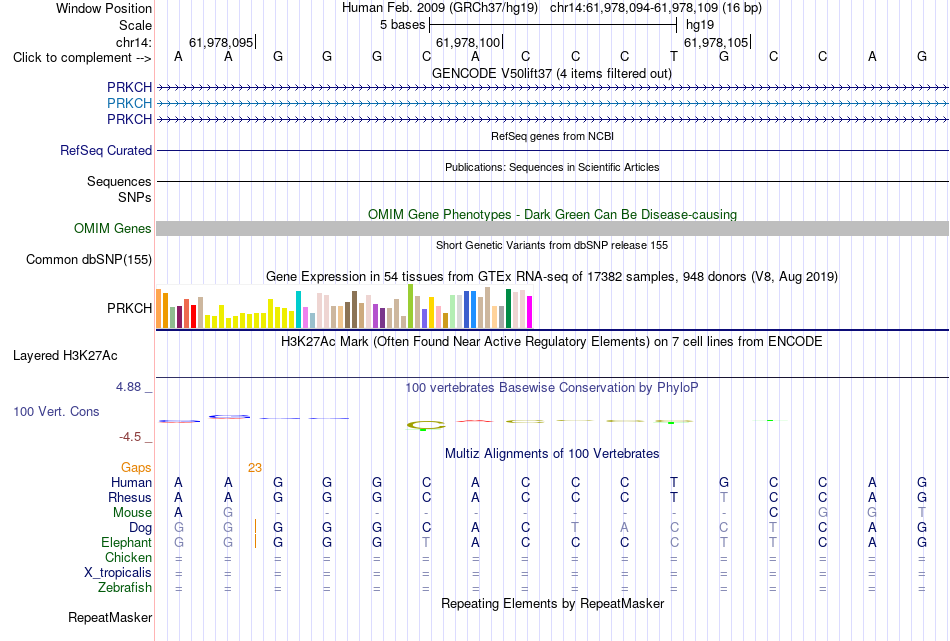Click the Mouse alignment row label
Screen dimensions: 950x641
point(133,513)
